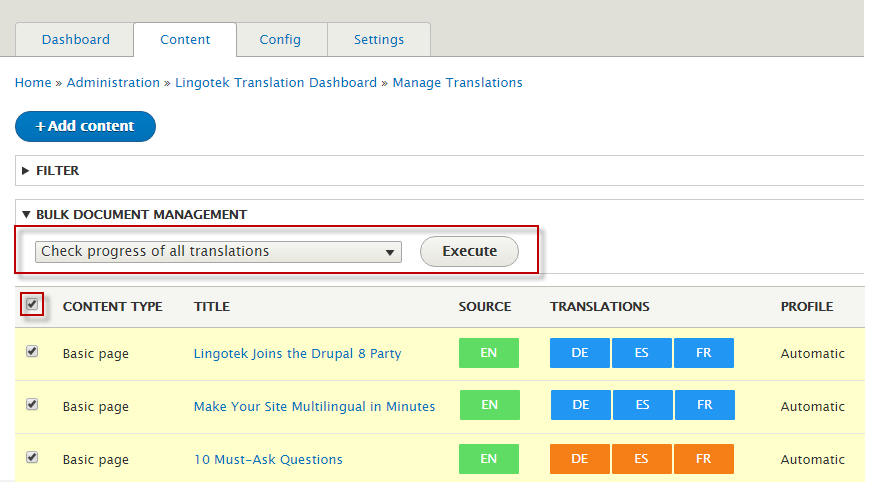
Task: Click the Manage Translations breadcrumb
Action: 457,83
